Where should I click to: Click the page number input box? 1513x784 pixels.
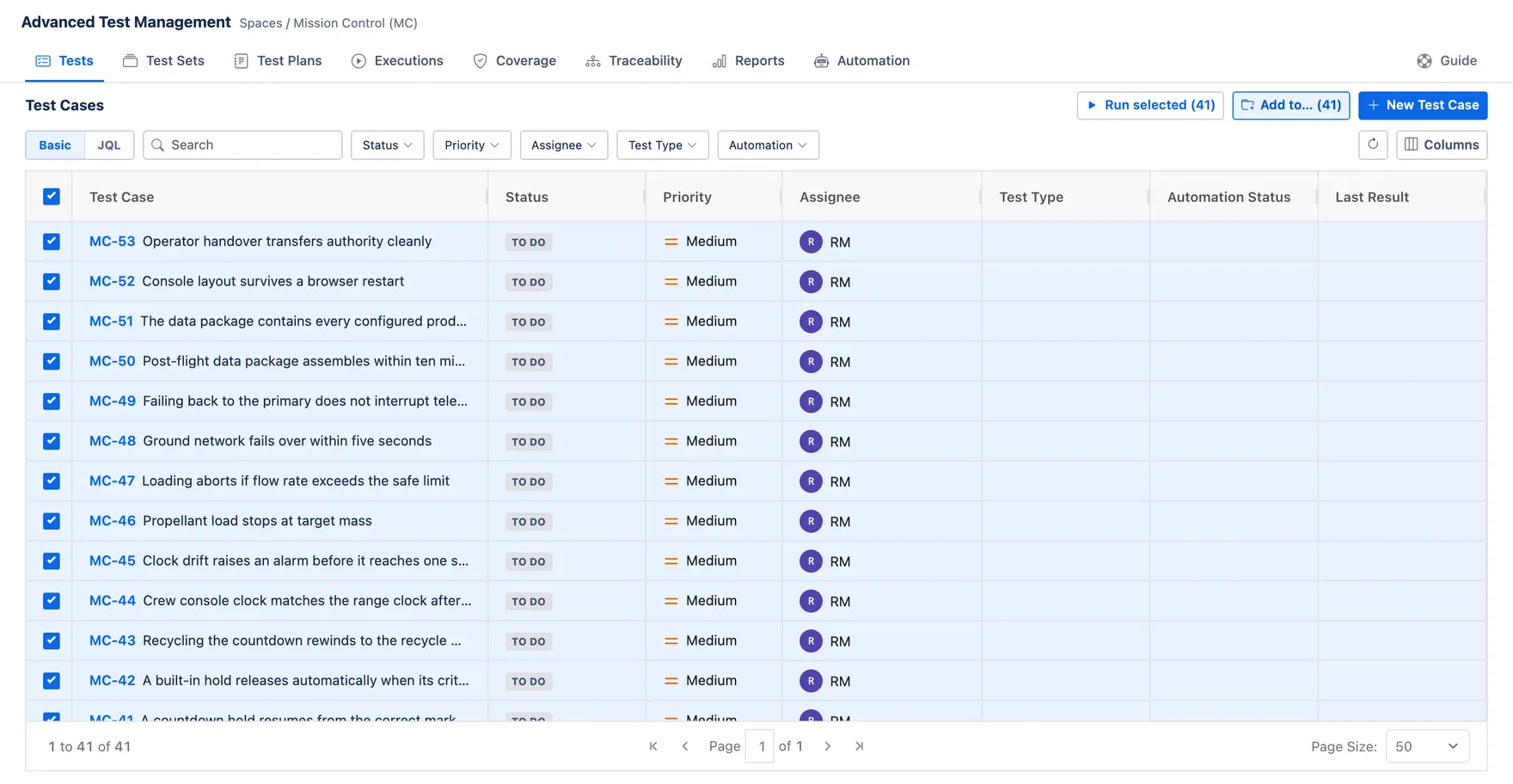click(x=761, y=746)
